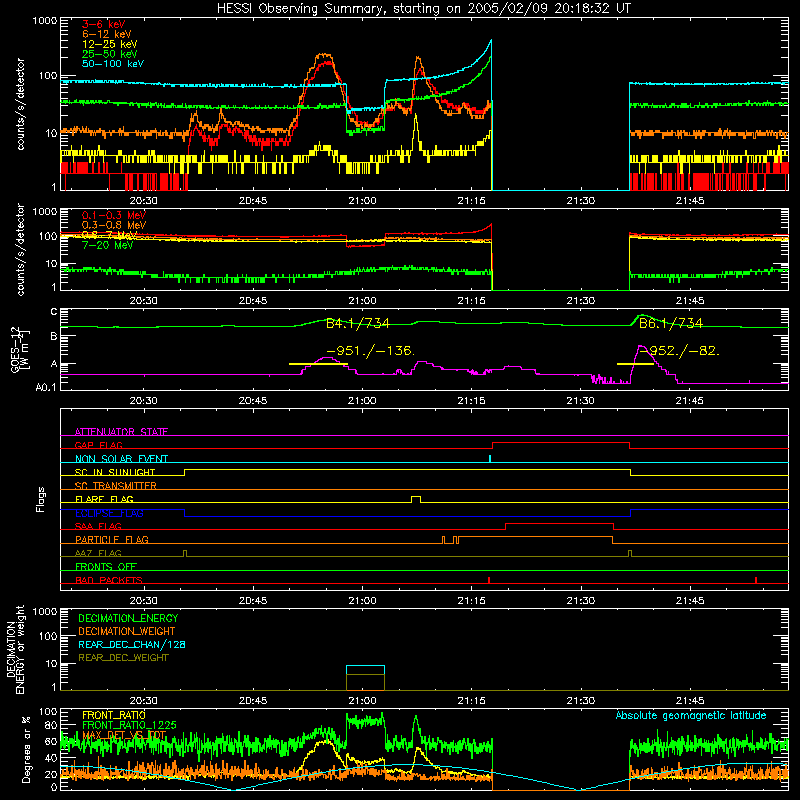800x800 pixels.
Task: Select the NON_SOLAR_EVENT flag label
Action: [121, 459]
